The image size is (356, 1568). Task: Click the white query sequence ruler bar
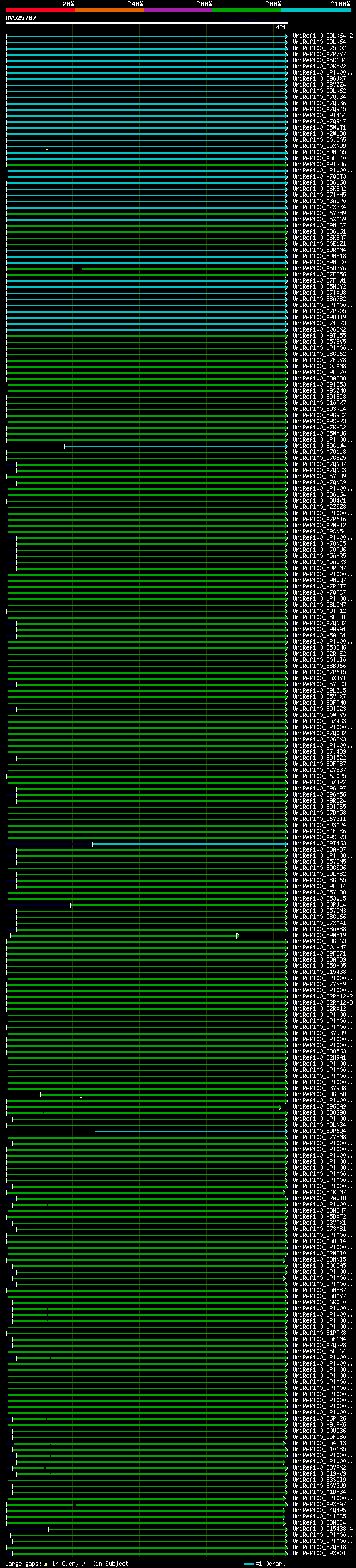pyautogui.click(x=147, y=22)
